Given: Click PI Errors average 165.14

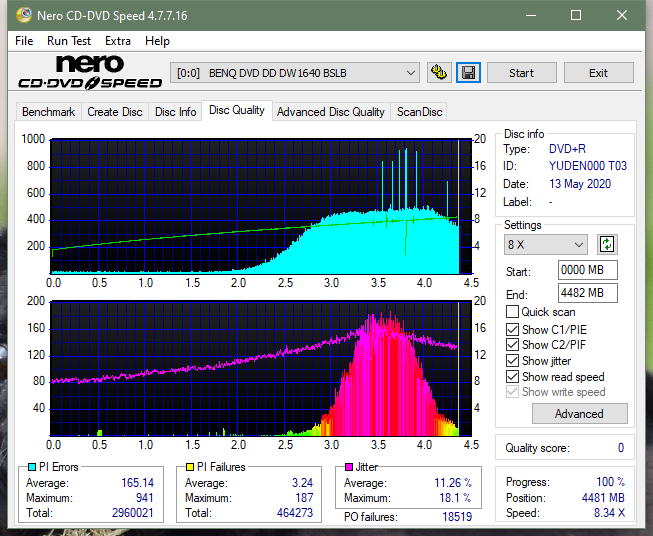Looking at the screenshot, I should click(137, 483).
